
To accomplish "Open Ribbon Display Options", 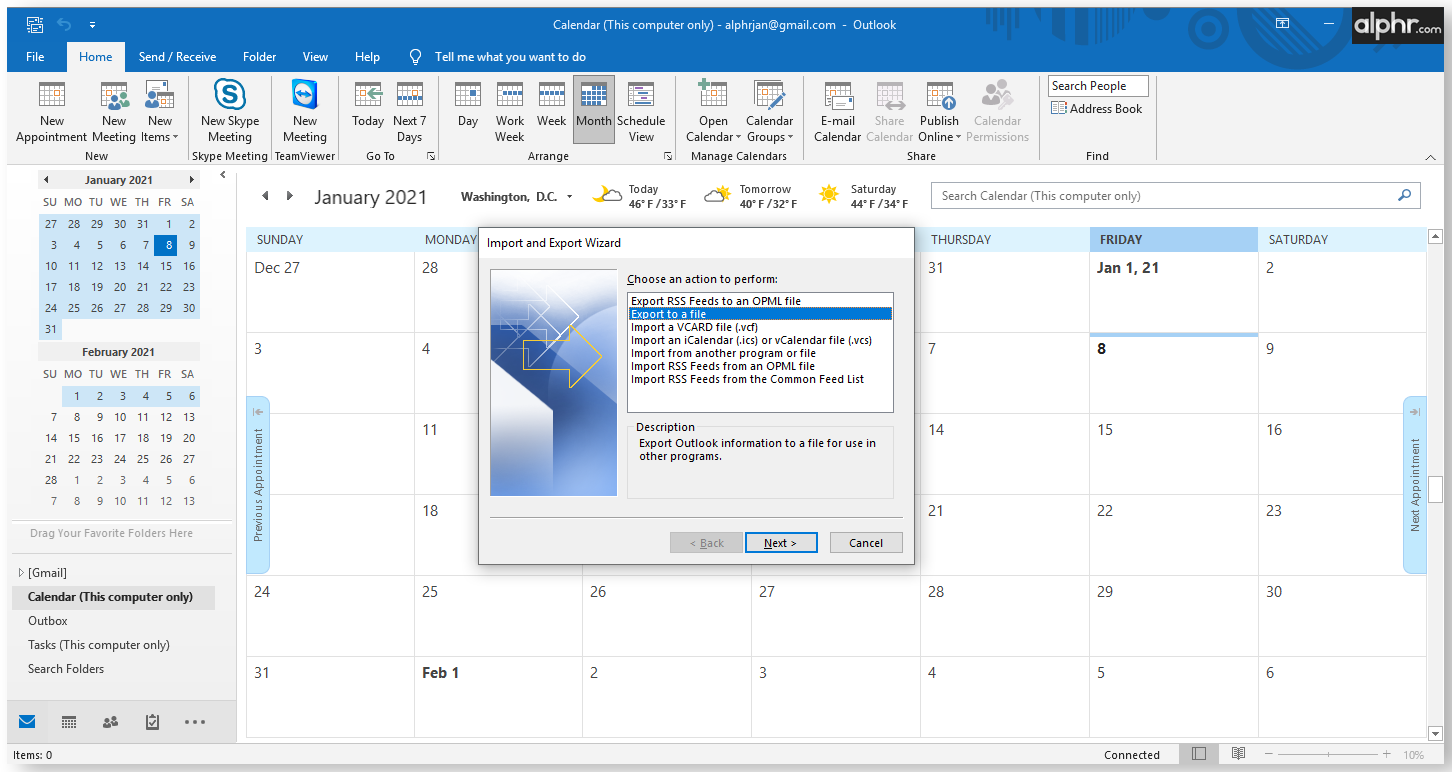I will point(1281,23).
